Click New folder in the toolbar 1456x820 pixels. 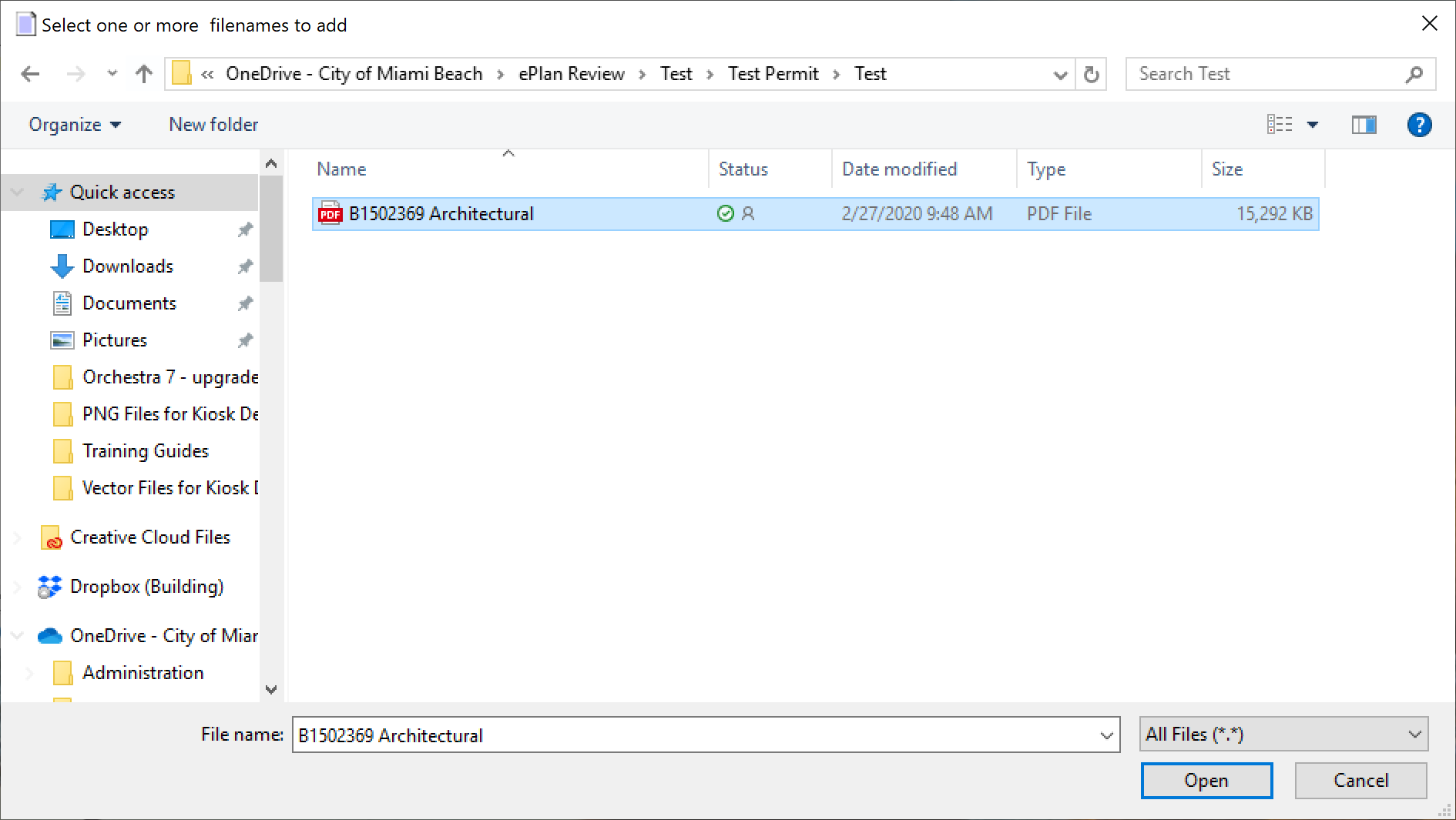(213, 125)
